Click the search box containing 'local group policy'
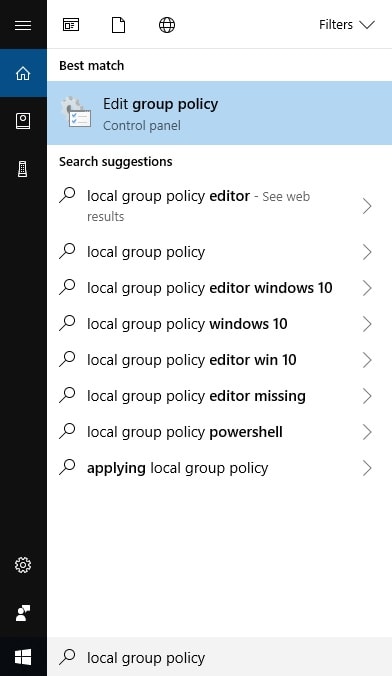This screenshot has width=392, height=676. pos(220,657)
